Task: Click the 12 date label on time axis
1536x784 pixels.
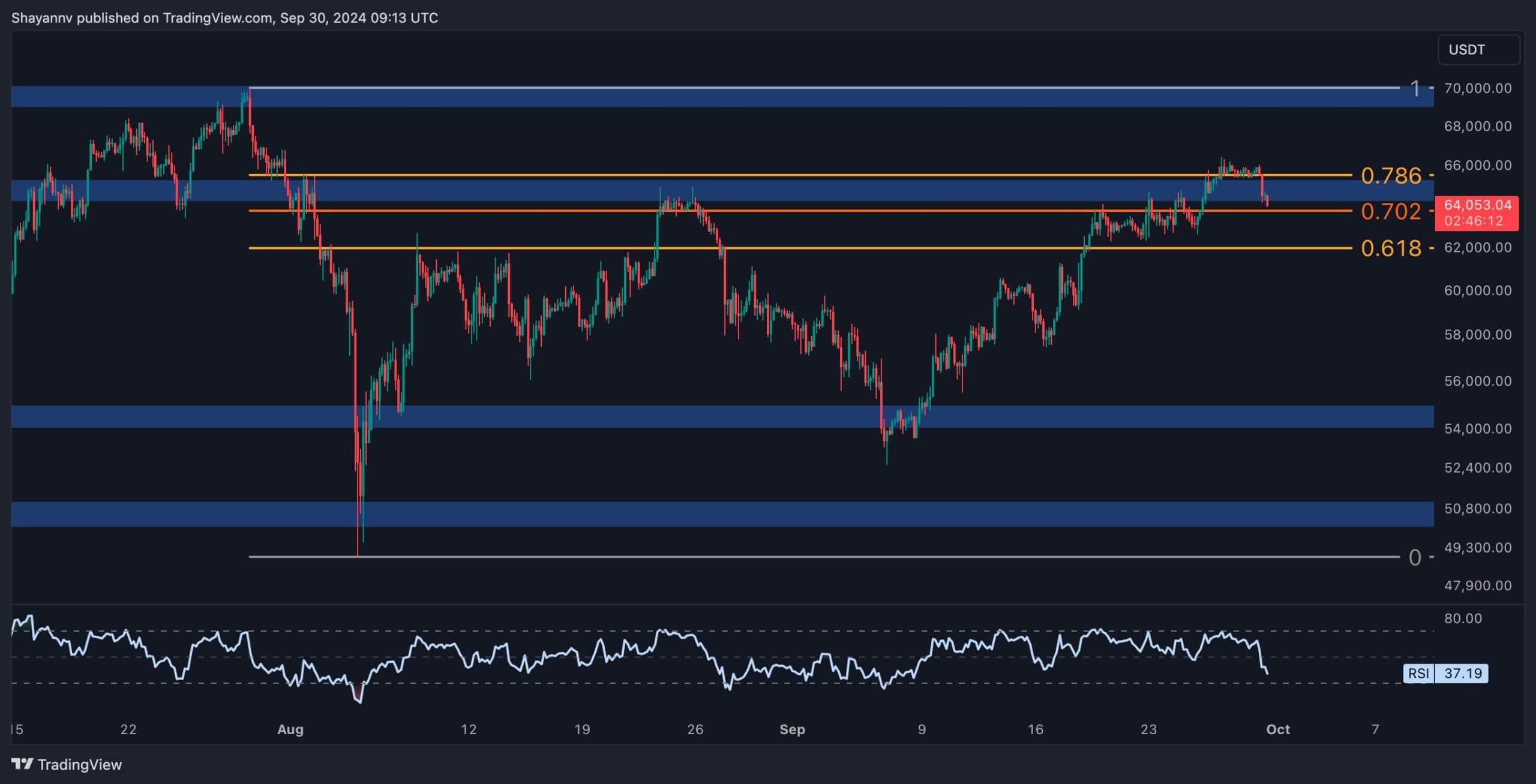Action: pyautogui.click(x=469, y=729)
